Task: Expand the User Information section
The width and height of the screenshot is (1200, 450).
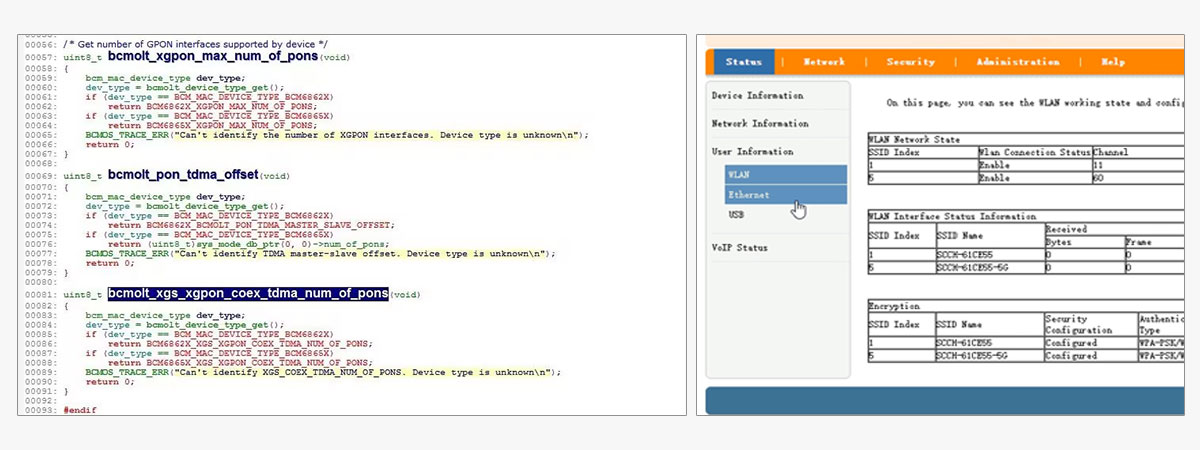Action: click(752, 152)
